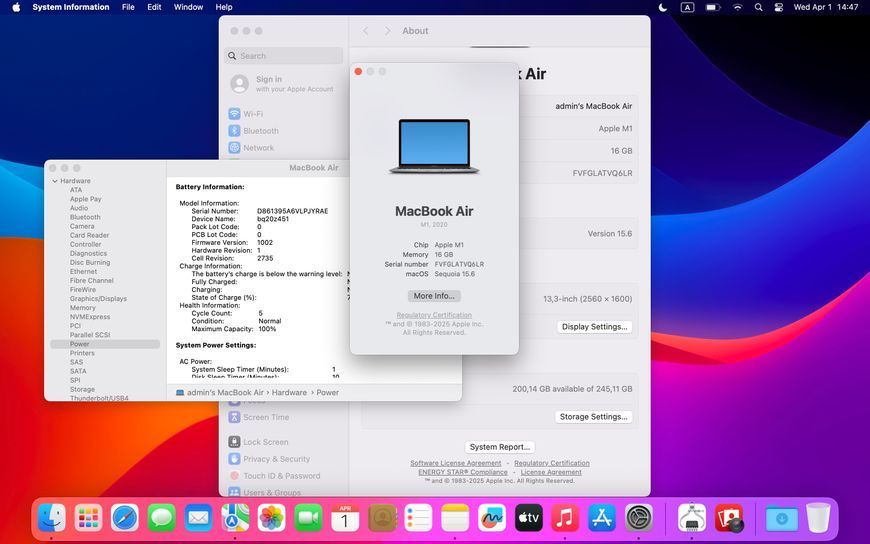Open System Settings dock icon

(639, 518)
